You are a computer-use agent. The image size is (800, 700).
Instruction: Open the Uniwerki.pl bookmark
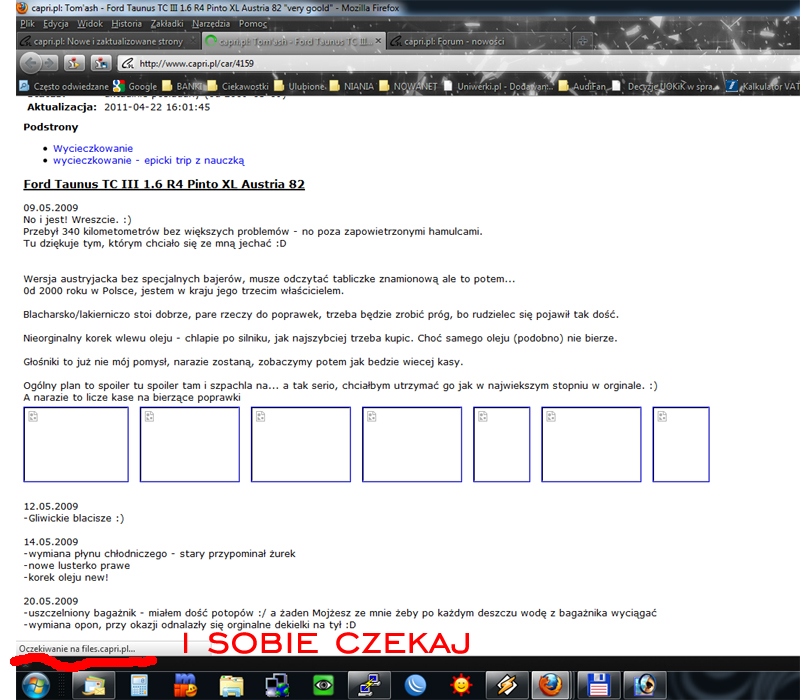pos(498,86)
